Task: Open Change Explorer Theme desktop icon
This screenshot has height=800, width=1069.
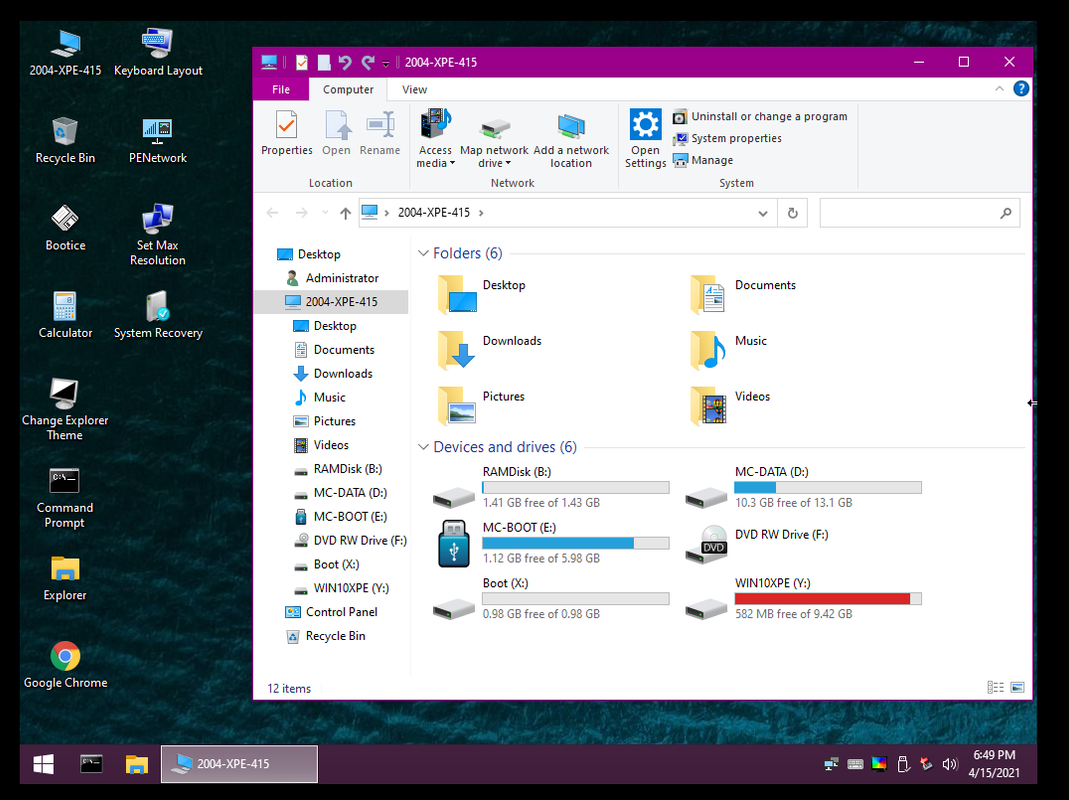Action: coord(65,410)
